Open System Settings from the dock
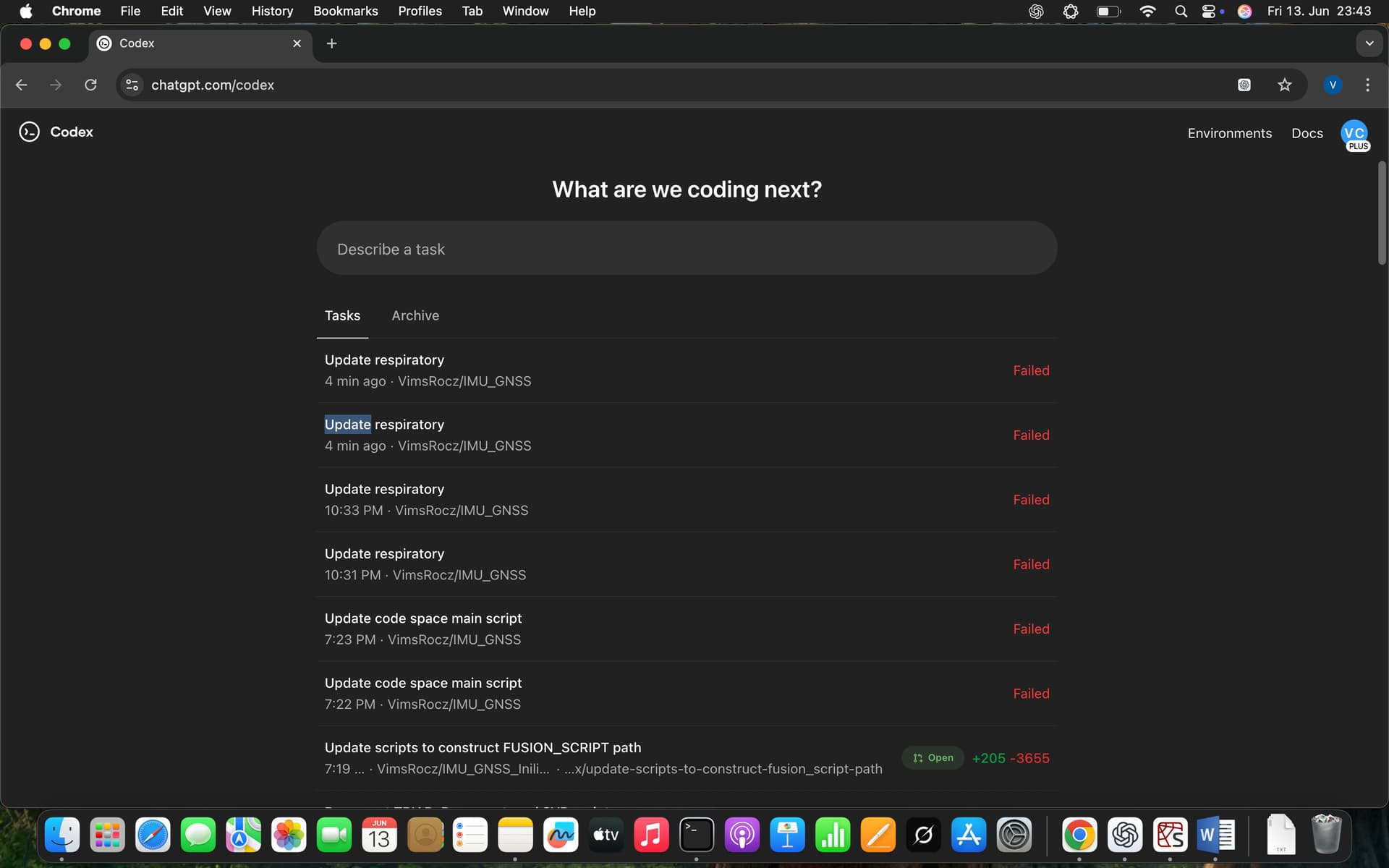Screen dimensions: 1389x868 click(1014, 835)
